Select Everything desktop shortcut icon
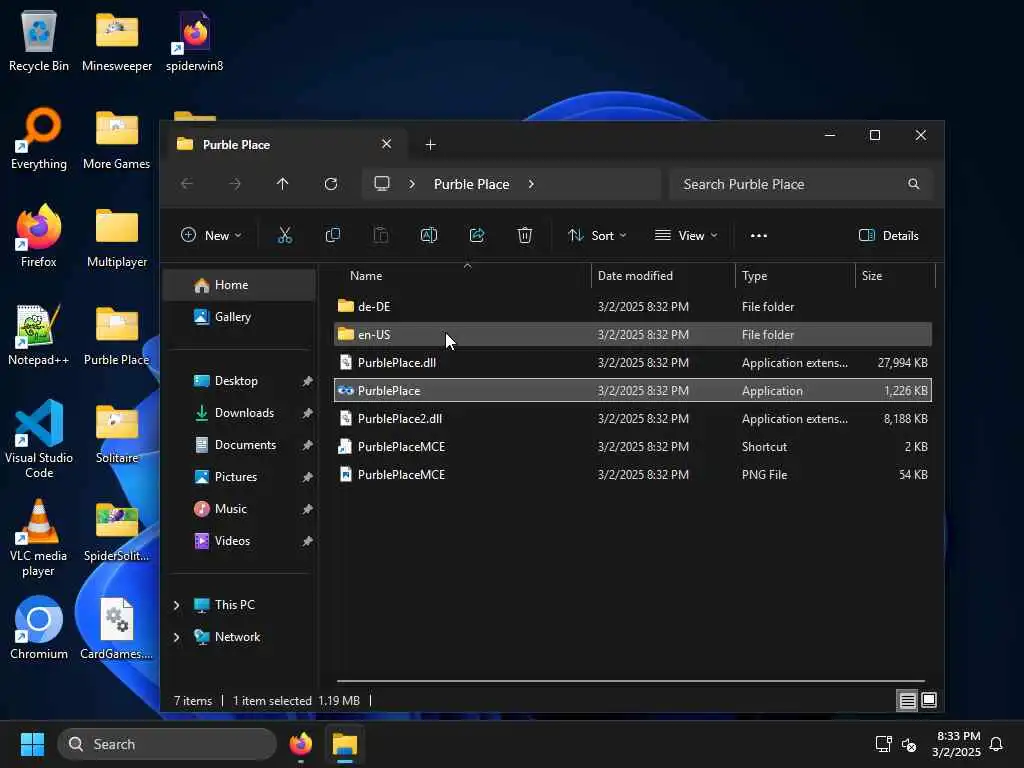The width and height of the screenshot is (1024, 768). click(39, 138)
